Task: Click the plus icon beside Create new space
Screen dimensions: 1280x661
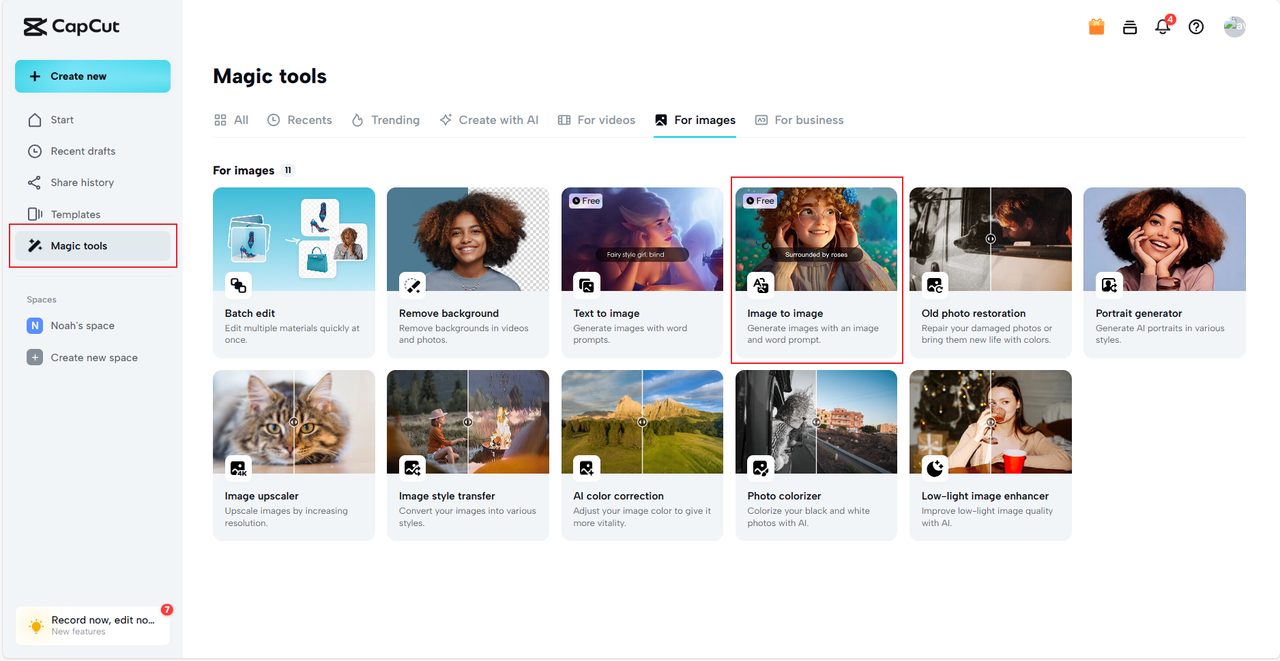Action: pyautogui.click(x=35, y=357)
